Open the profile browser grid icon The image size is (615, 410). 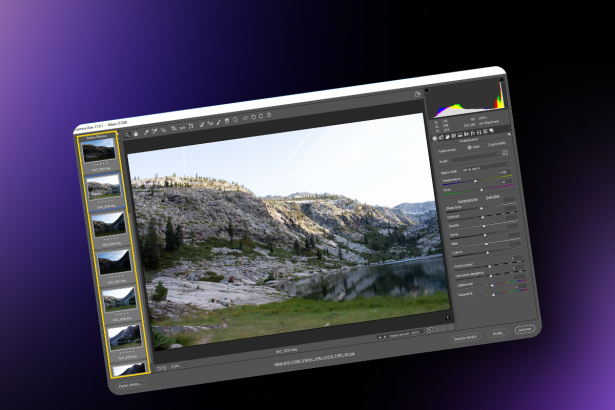(x=505, y=153)
